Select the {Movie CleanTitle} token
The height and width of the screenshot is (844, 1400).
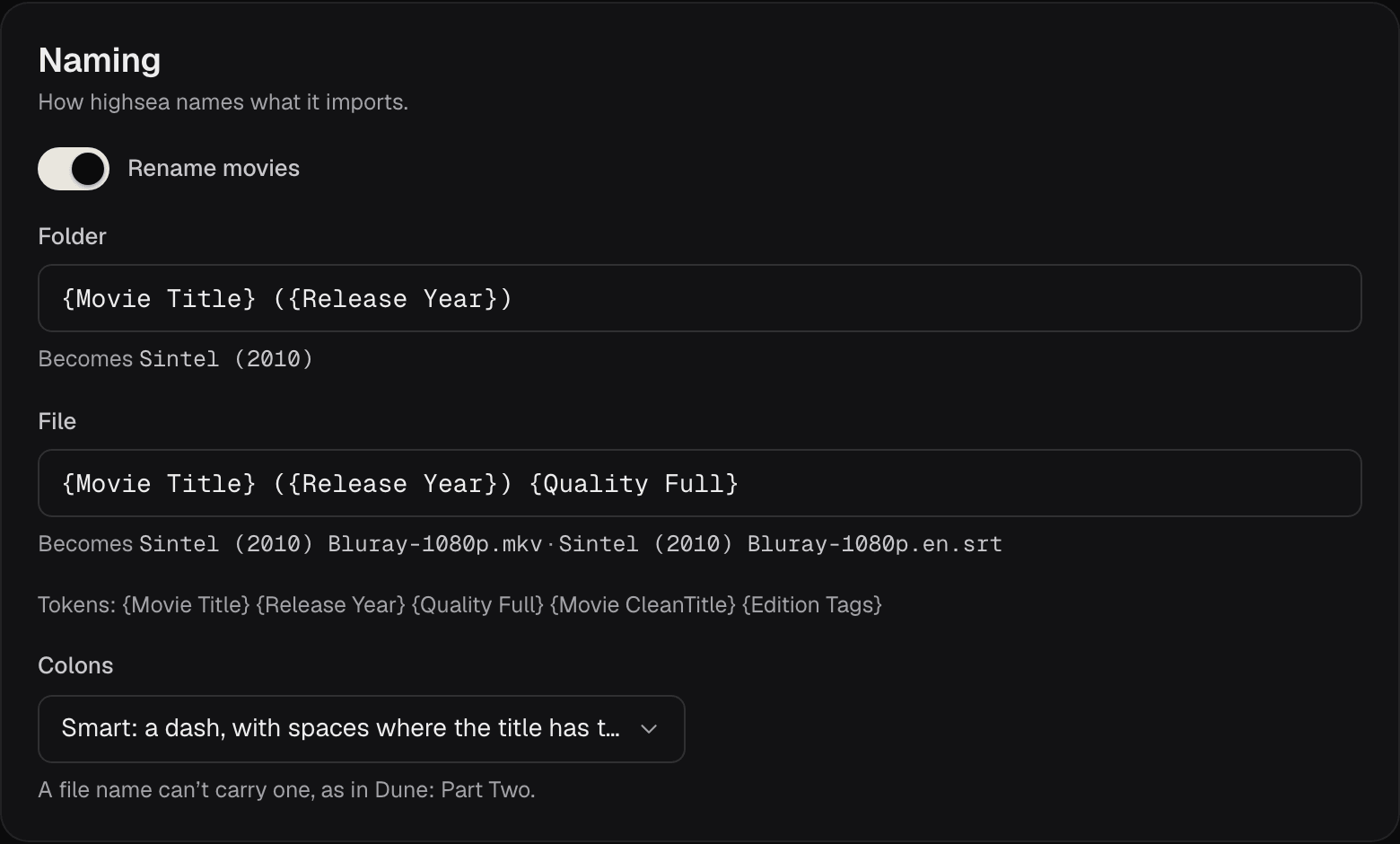tap(643, 605)
